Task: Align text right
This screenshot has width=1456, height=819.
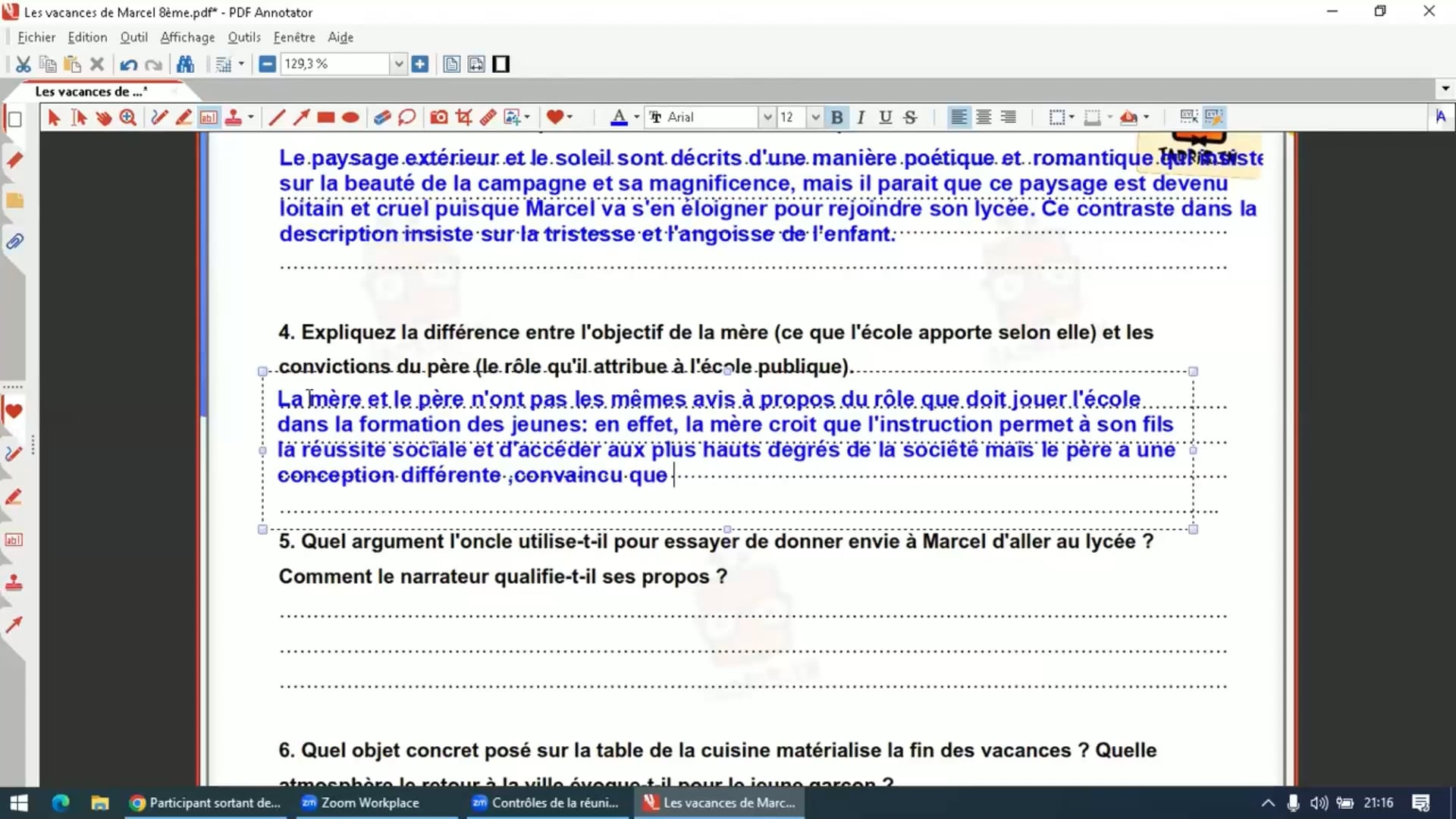Action: click(x=1009, y=118)
